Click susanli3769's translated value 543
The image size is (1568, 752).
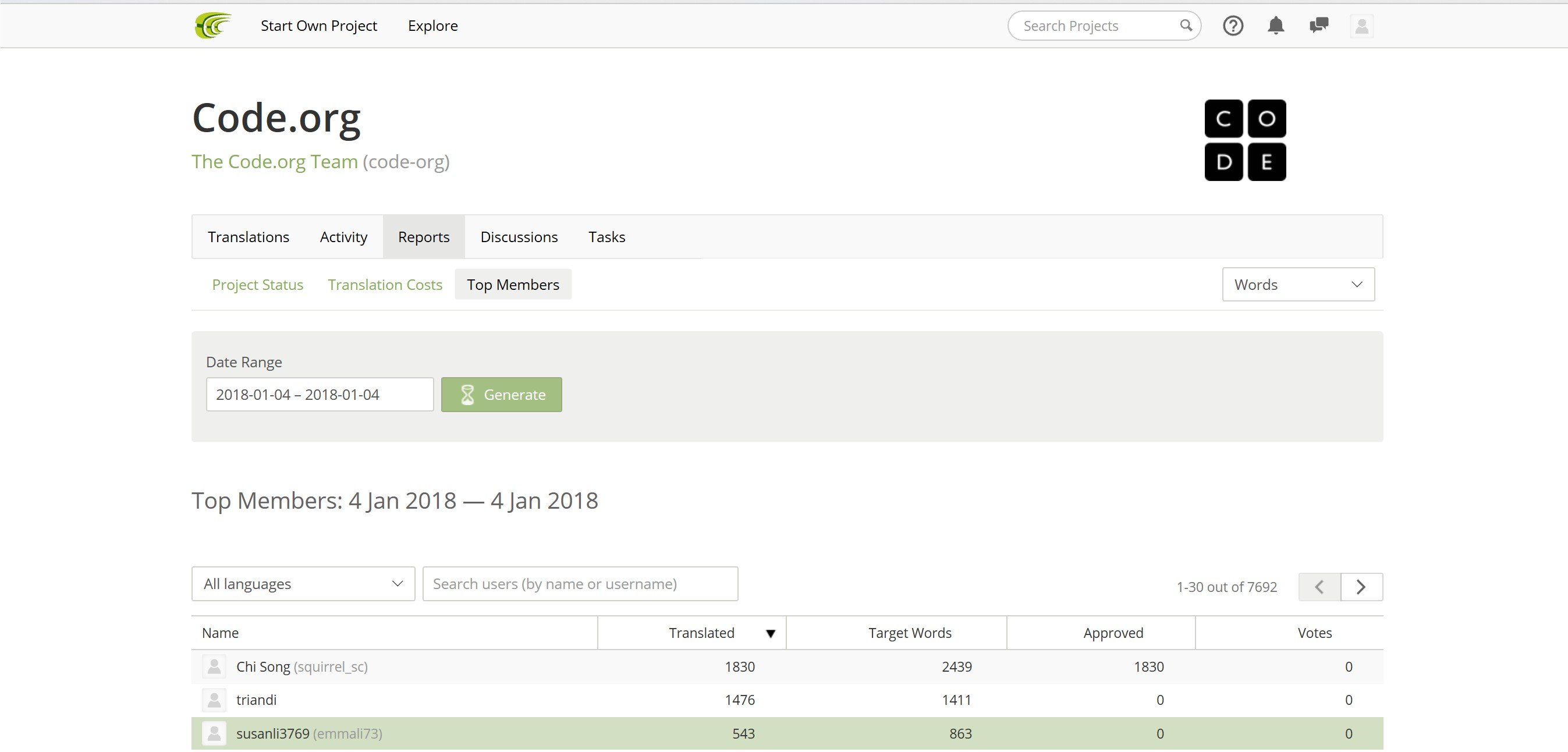coord(743,733)
